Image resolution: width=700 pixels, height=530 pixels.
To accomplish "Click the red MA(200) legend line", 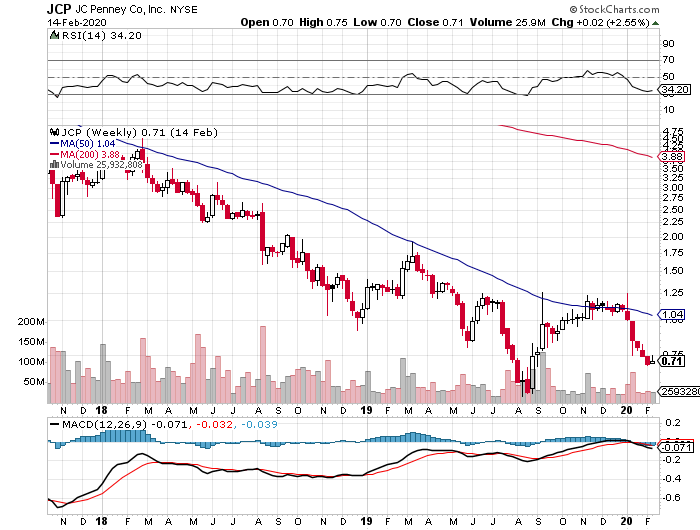I will 54,154.
